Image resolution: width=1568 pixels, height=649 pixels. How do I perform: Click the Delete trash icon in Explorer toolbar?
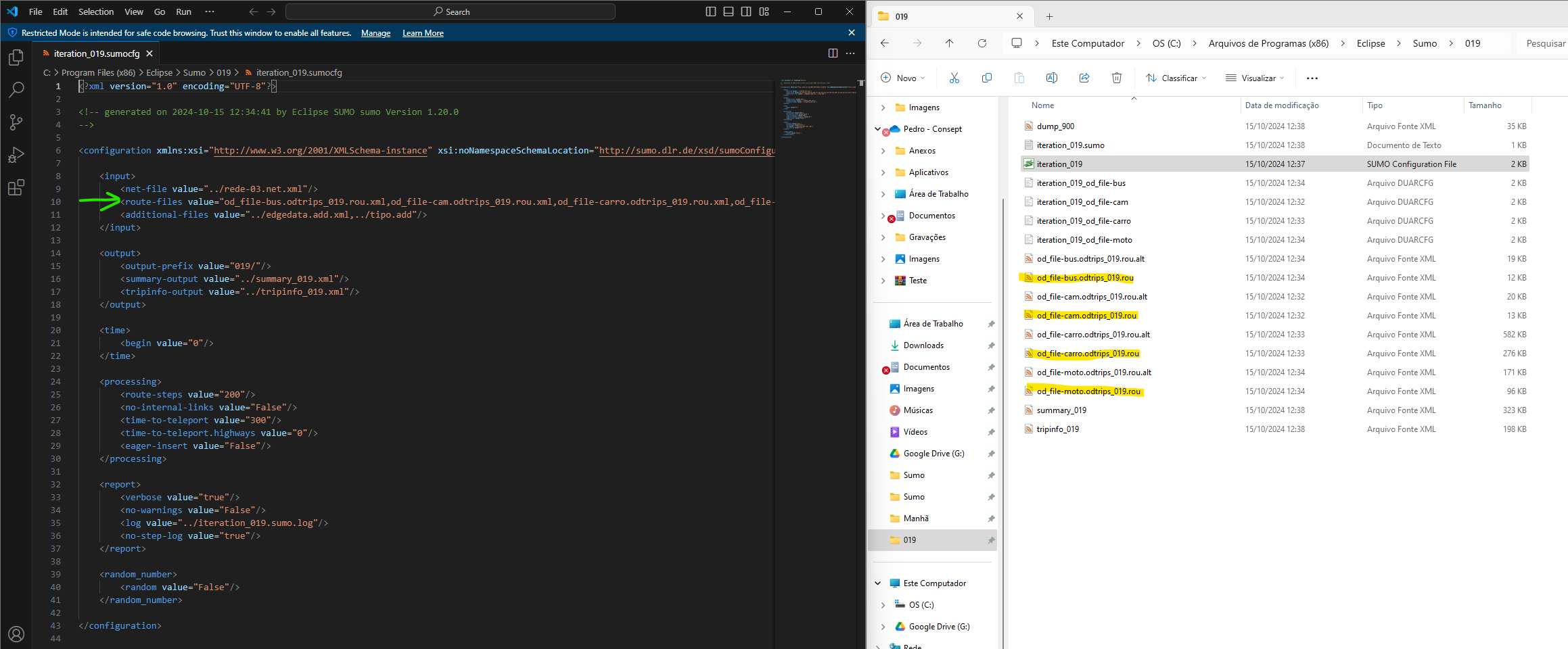tap(1117, 78)
